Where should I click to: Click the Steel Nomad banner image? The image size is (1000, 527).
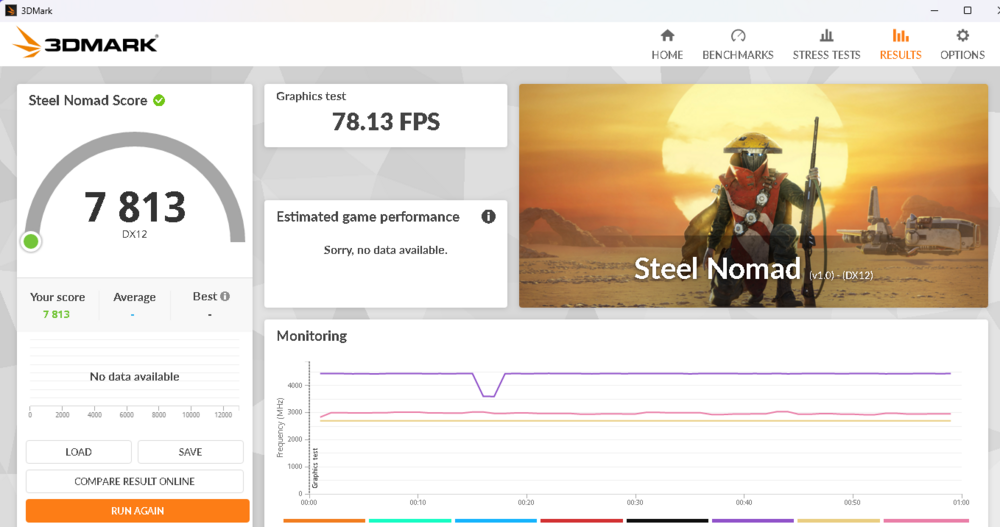click(x=753, y=196)
